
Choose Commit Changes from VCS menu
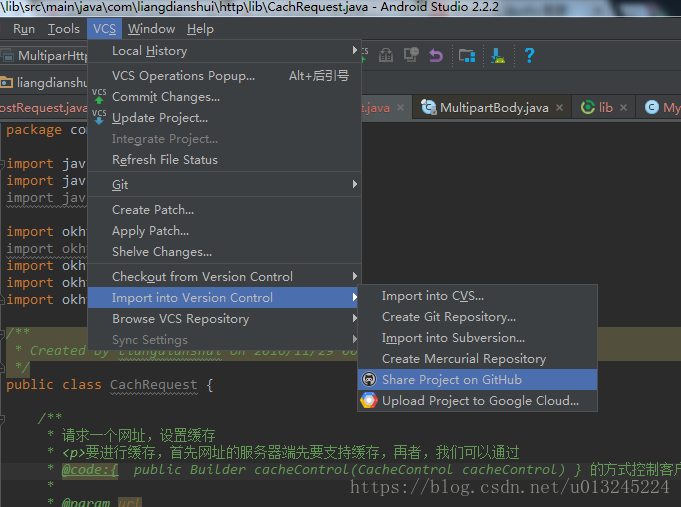[x=225, y=96]
